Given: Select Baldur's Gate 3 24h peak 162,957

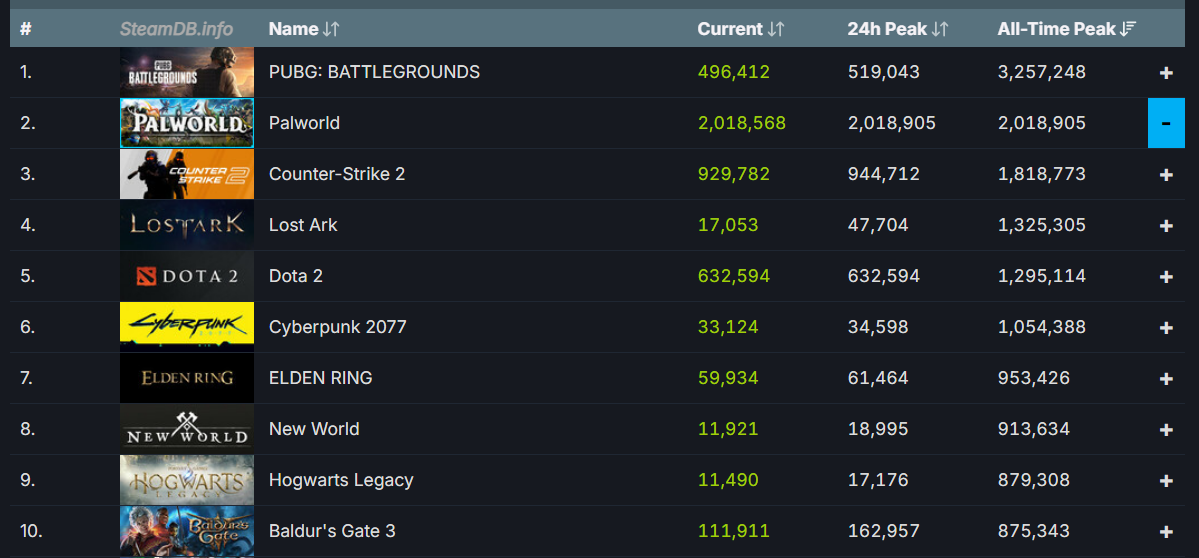Looking at the screenshot, I should tap(884, 531).
